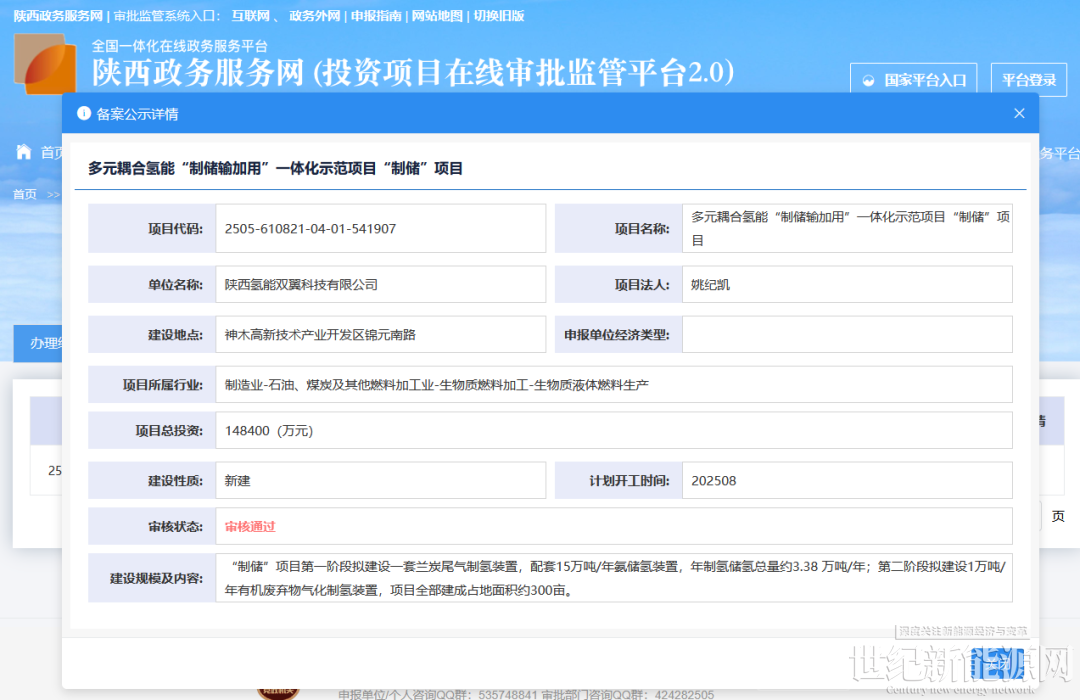Open the 国家平台入口 button
1080x700 pixels.
tap(915, 80)
